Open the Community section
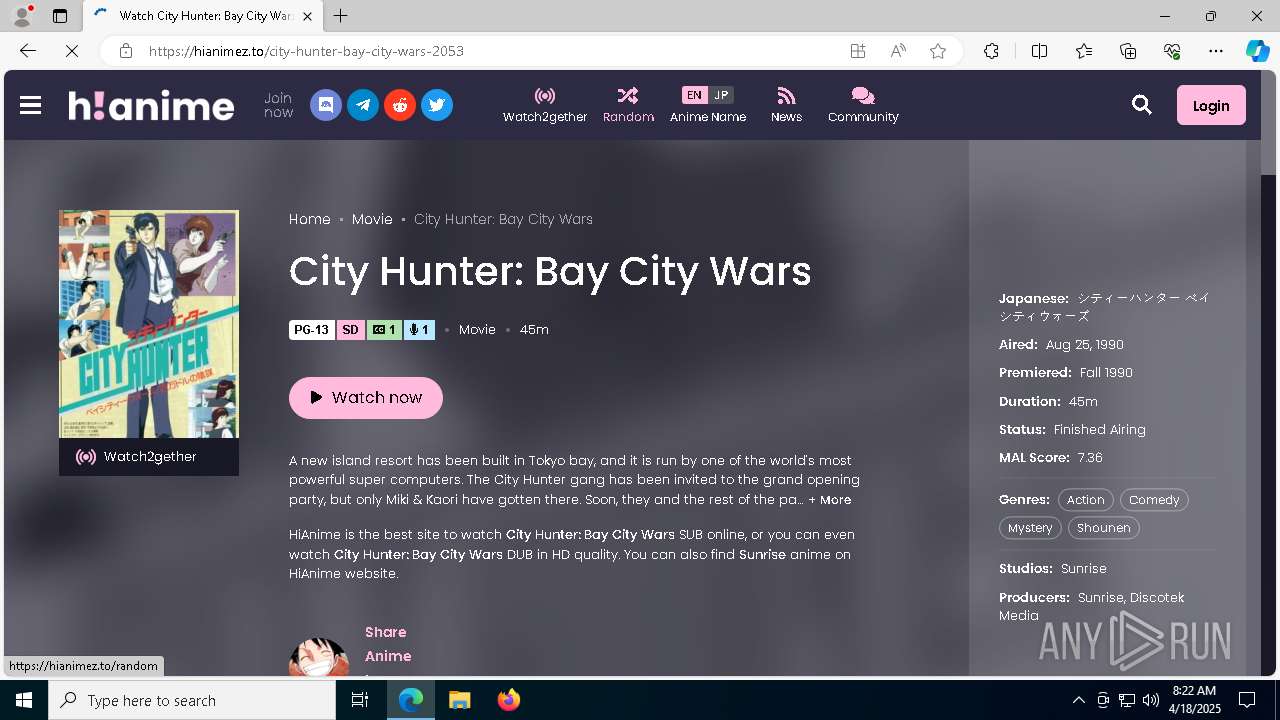The height and width of the screenshot is (720, 1280). [x=863, y=105]
